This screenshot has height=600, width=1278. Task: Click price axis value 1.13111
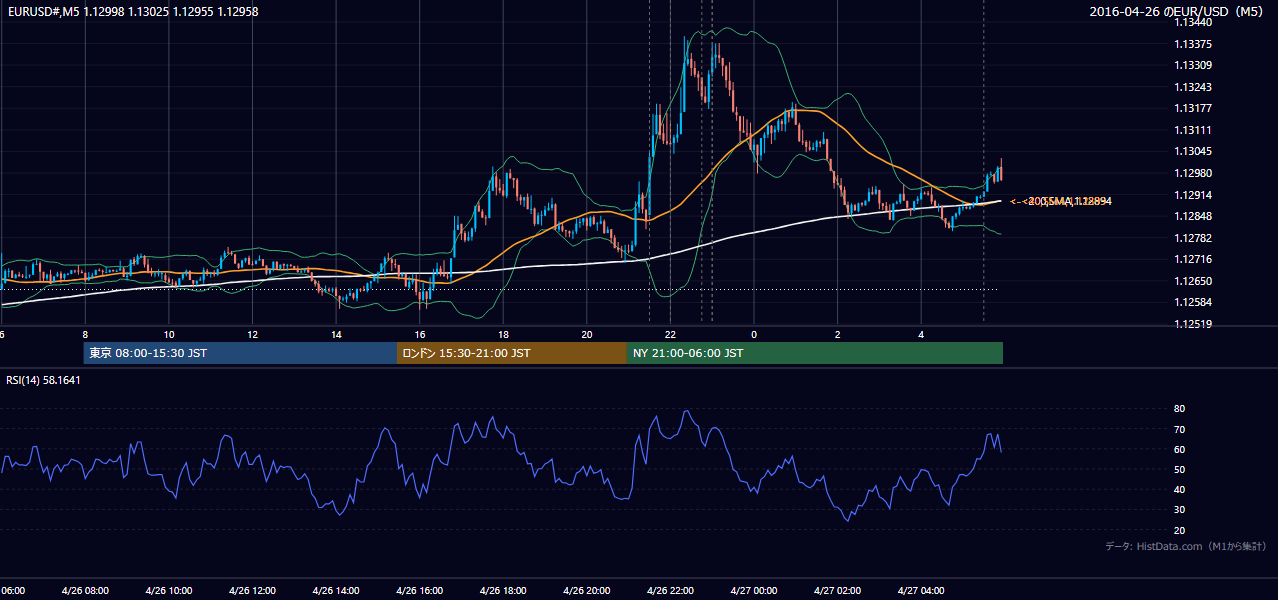(x=1194, y=130)
